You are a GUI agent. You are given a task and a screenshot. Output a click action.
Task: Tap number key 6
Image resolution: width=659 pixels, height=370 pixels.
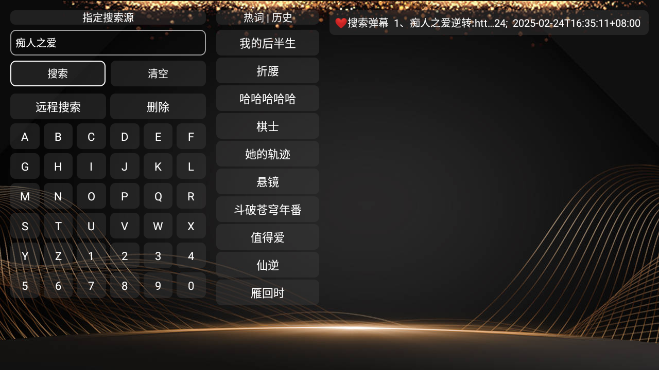click(x=58, y=286)
